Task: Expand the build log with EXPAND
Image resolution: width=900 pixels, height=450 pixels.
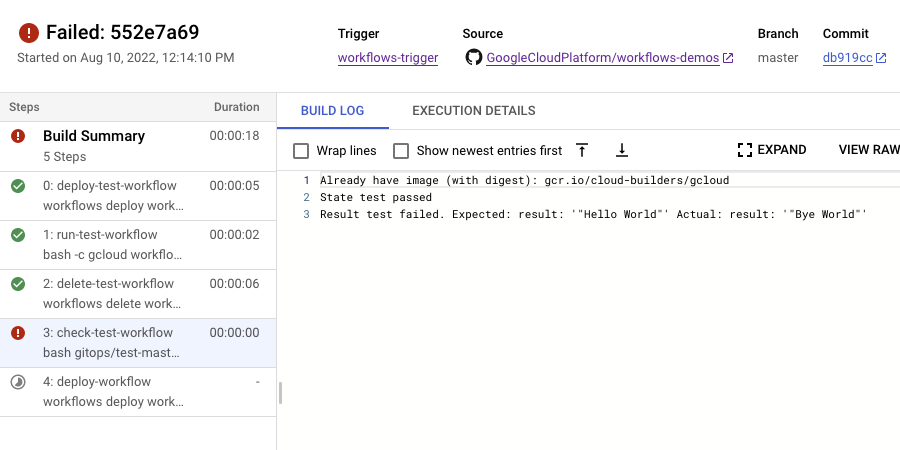Action: coord(771,150)
